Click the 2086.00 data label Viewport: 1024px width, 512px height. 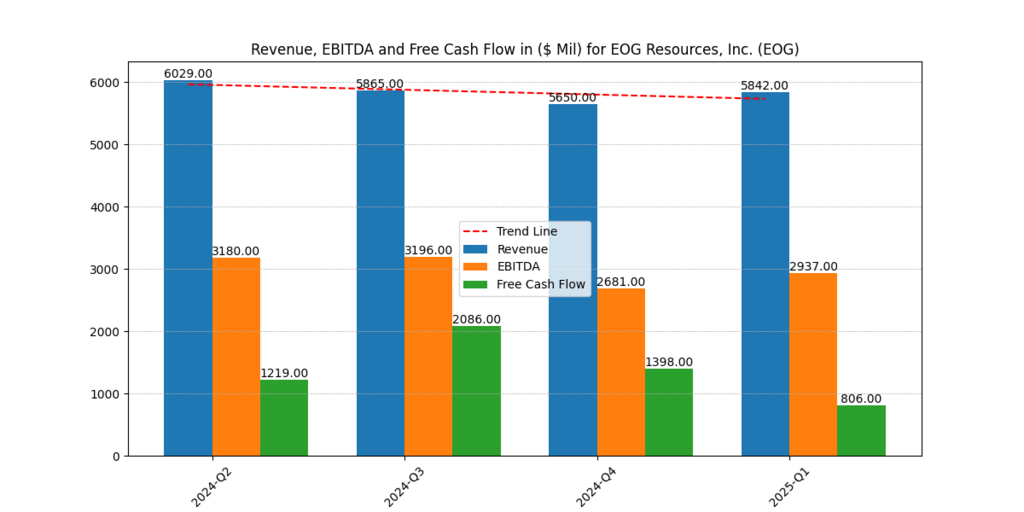click(476, 320)
